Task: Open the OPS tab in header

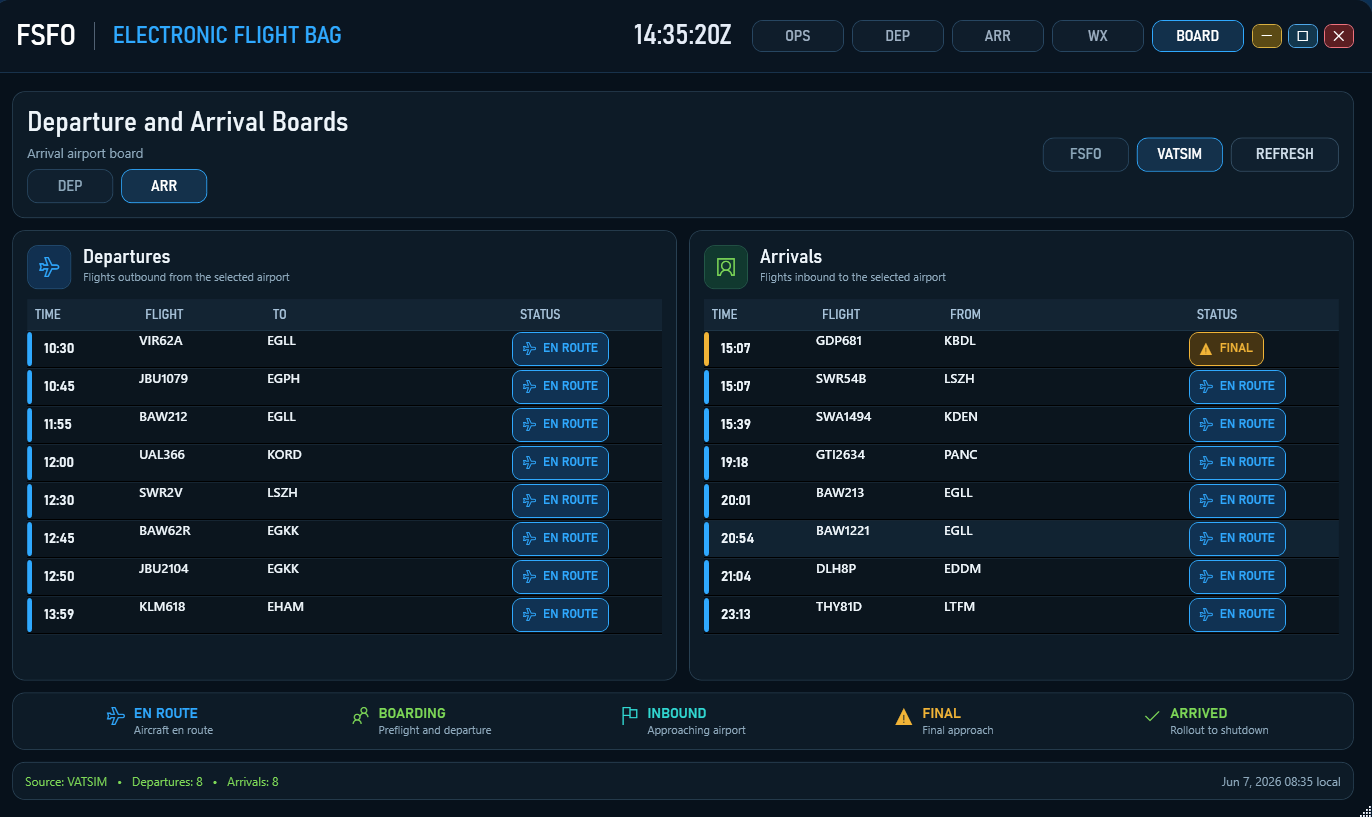Action: [x=798, y=36]
